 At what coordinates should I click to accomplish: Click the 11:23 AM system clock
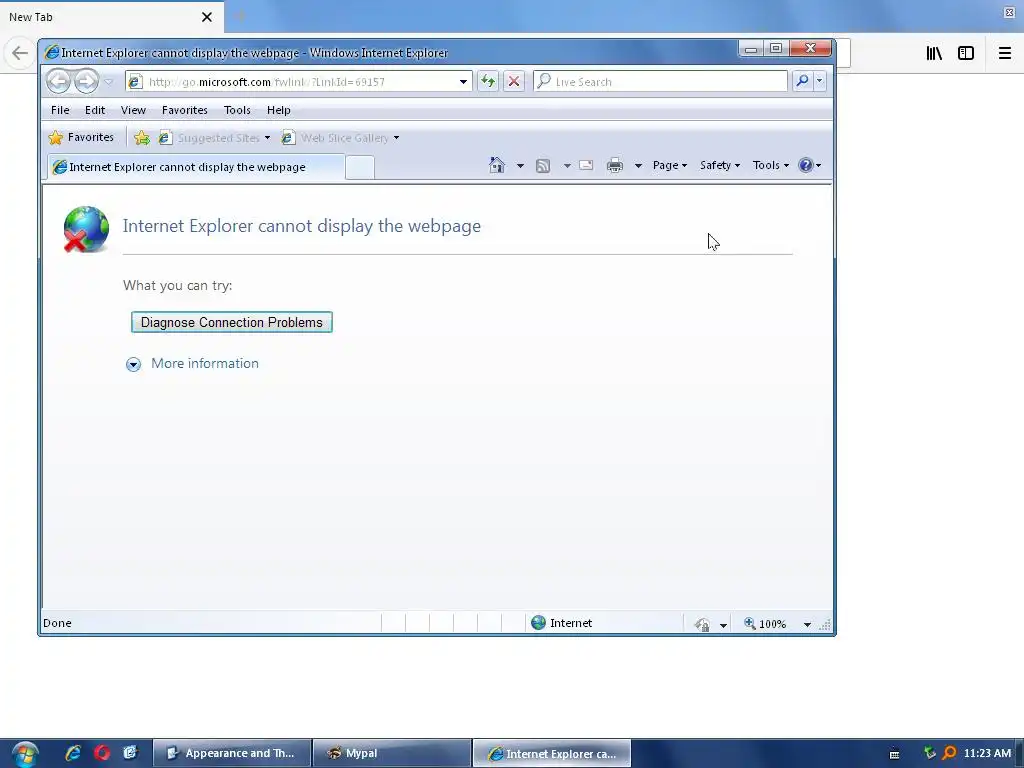click(987, 753)
